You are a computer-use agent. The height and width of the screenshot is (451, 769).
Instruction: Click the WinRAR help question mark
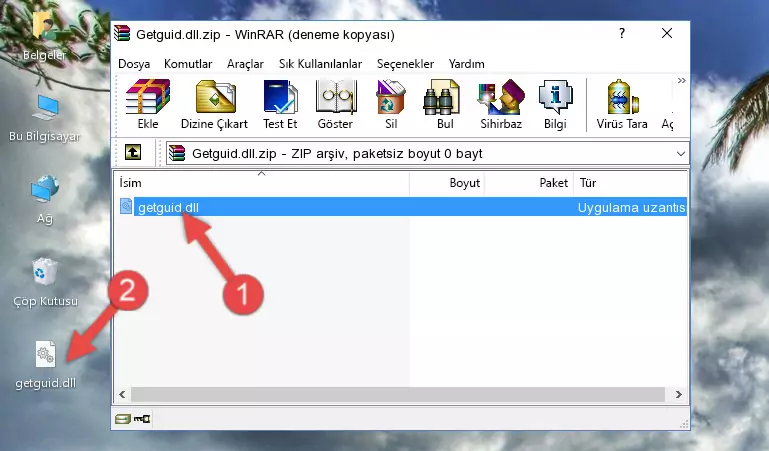622,33
